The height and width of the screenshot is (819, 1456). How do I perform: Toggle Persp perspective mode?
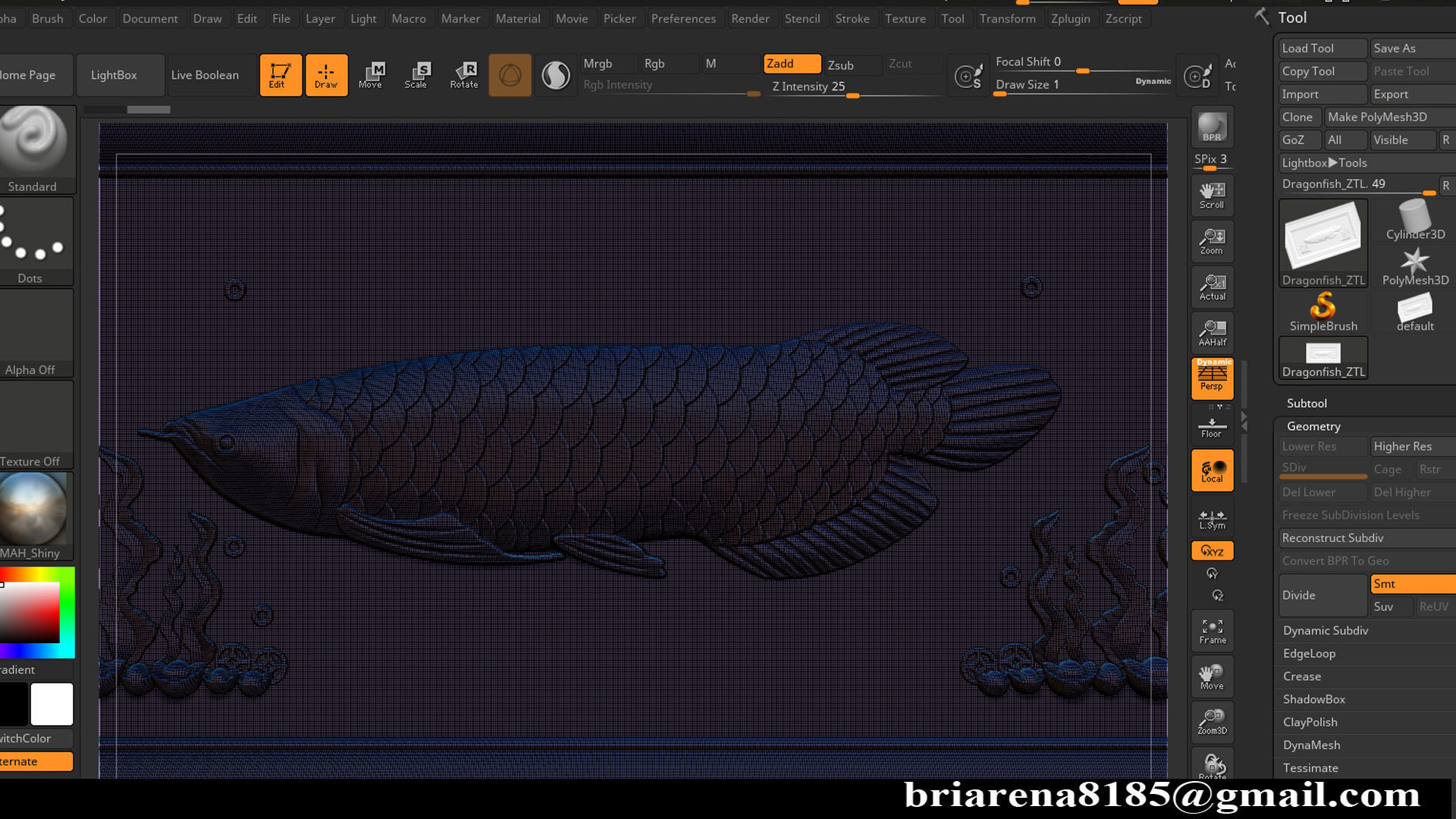point(1212,378)
